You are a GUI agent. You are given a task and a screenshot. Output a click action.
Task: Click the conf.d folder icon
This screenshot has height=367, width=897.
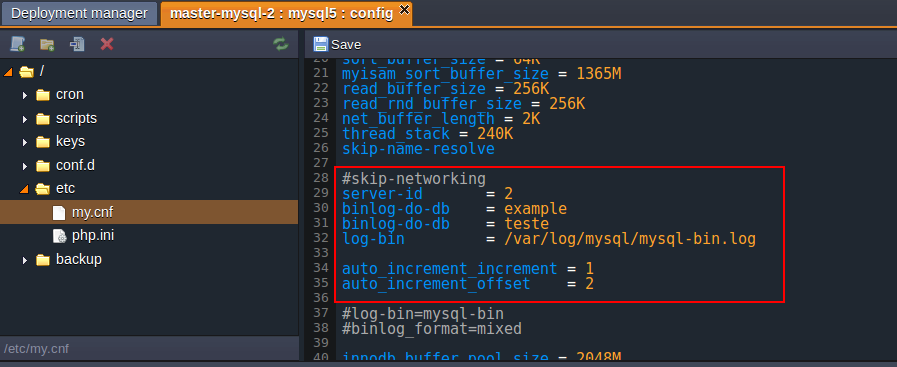43,166
